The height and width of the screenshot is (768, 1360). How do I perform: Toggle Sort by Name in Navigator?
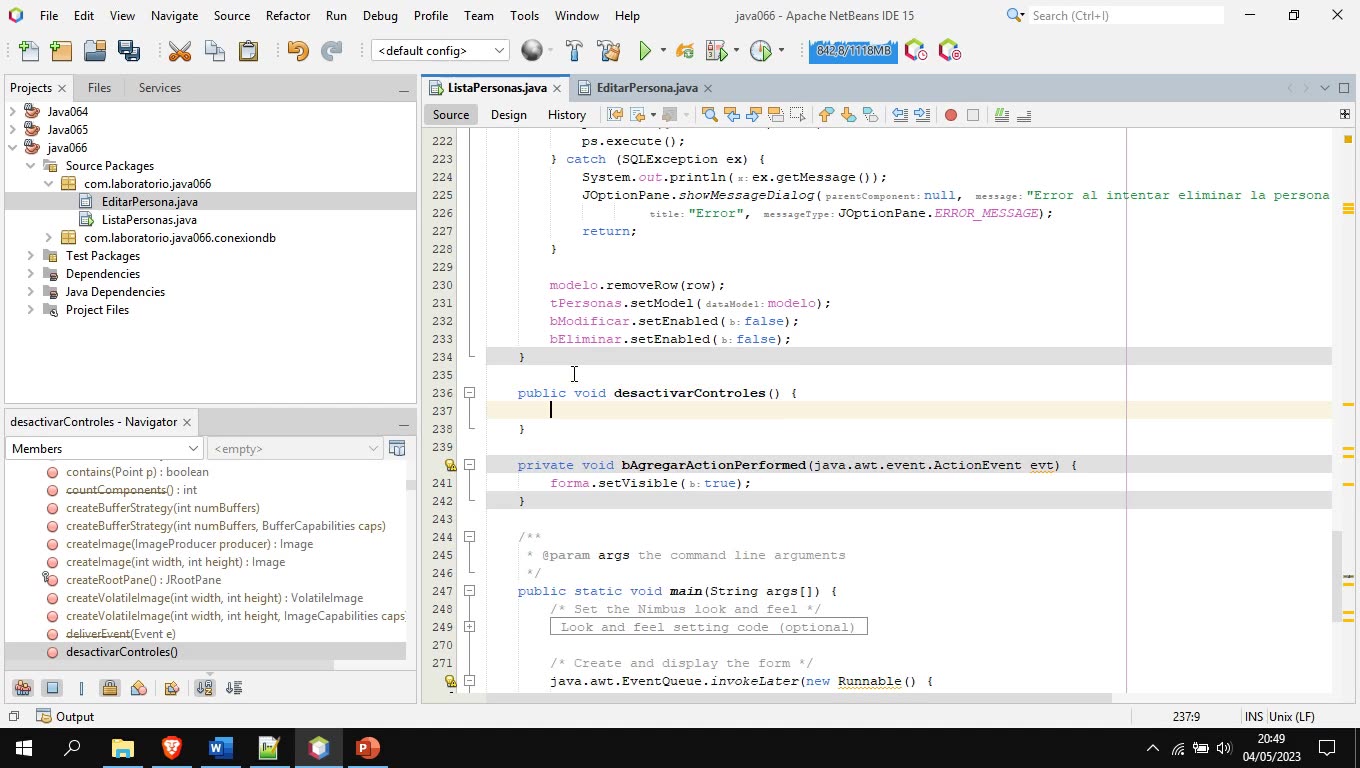[204, 688]
